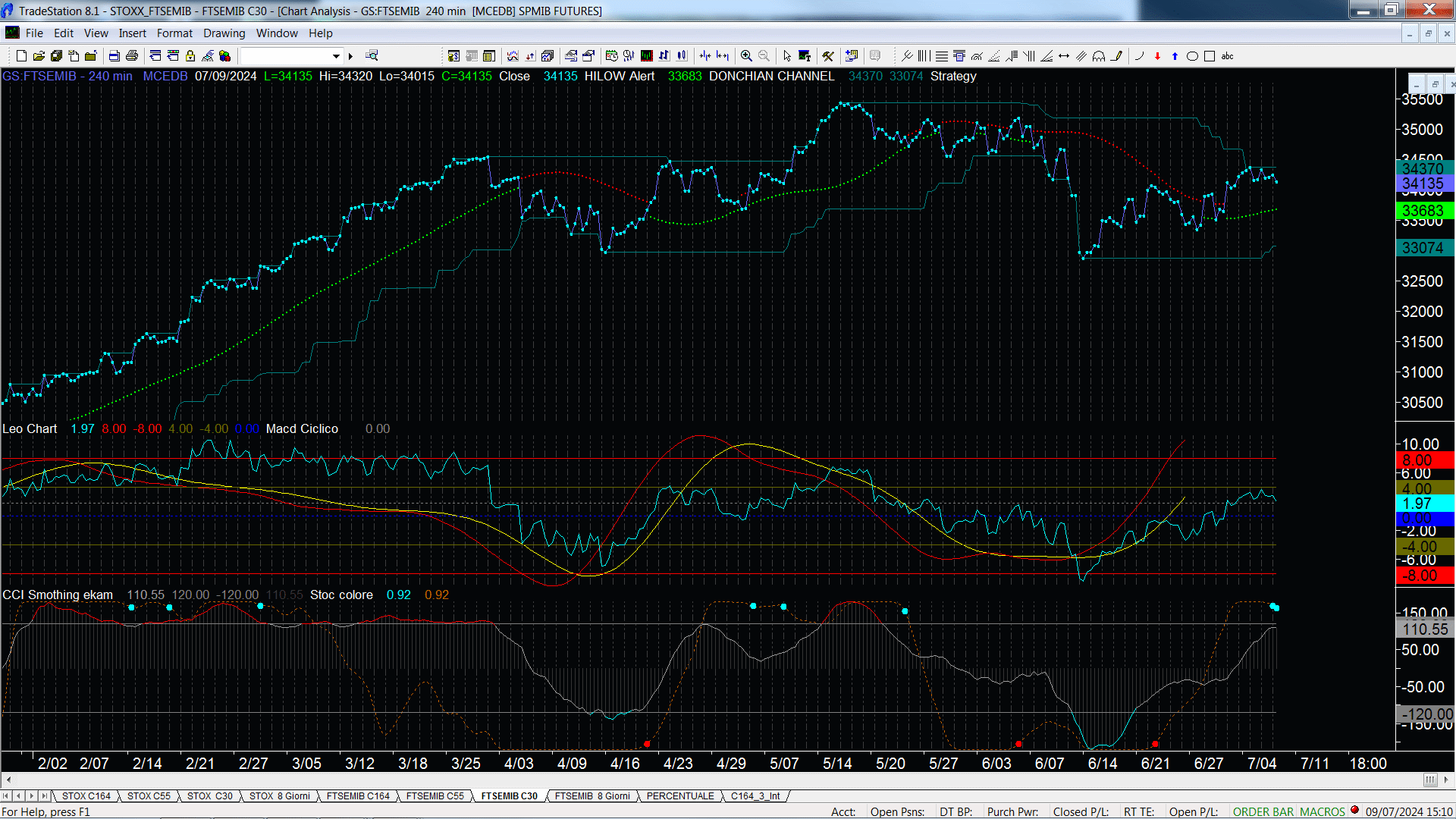Image resolution: width=1456 pixels, height=819 pixels.
Task: Click the red down arrow tool
Action: 1157,56
